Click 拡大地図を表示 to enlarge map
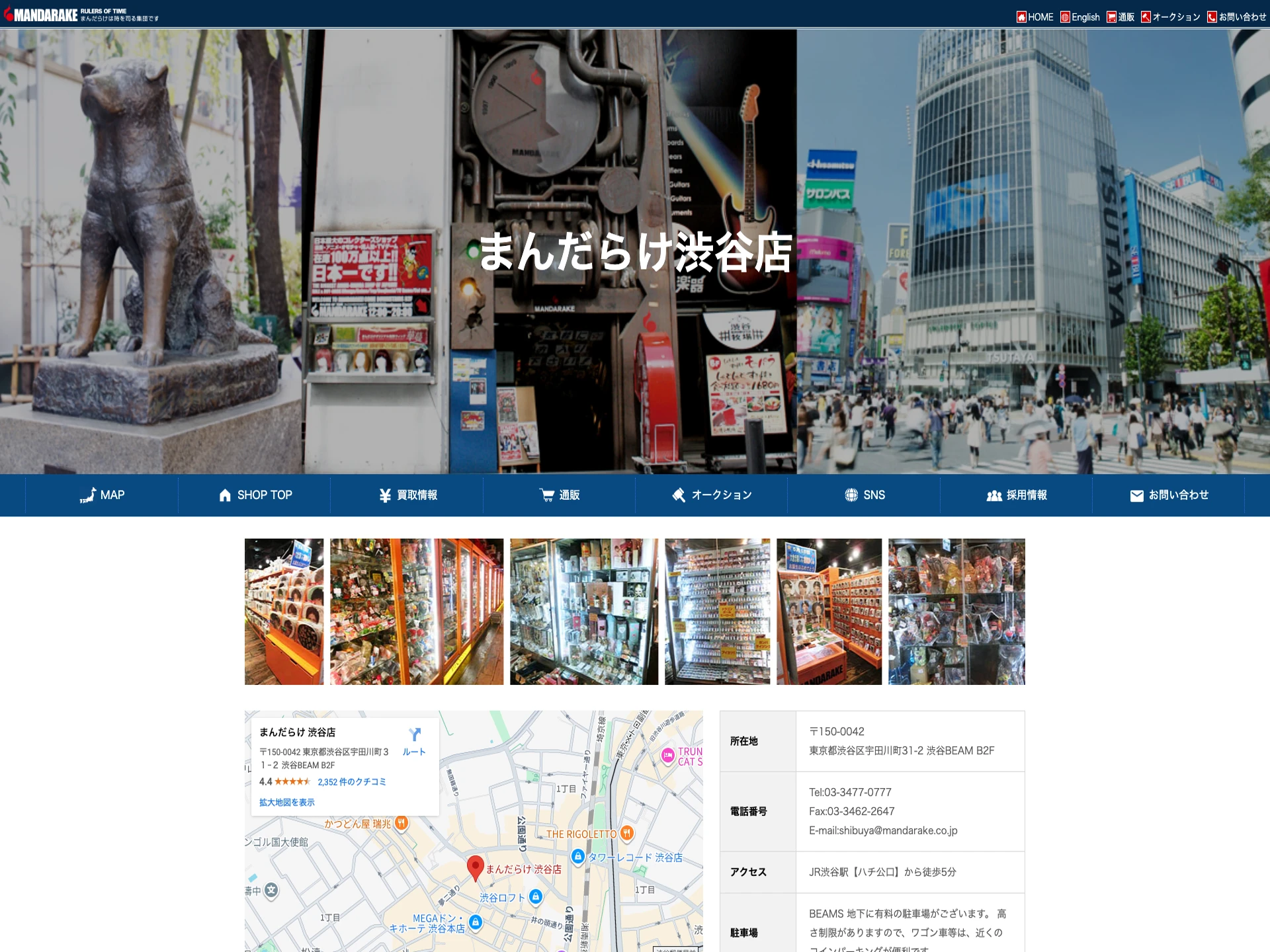 click(x=286, y=802)
